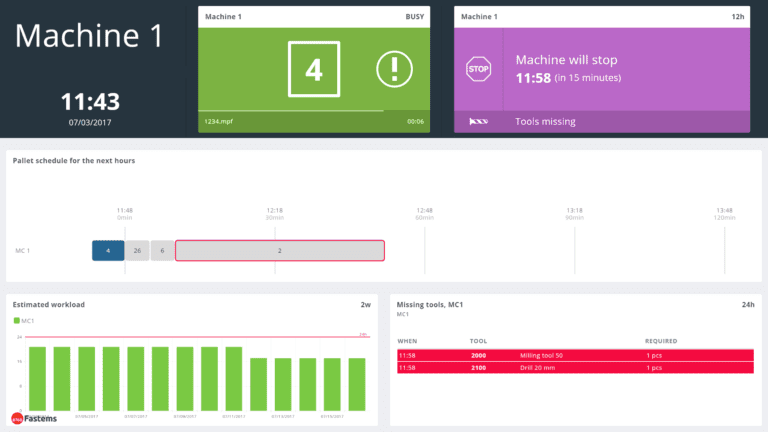Click the 00:06 remaining time

pos(415,121)
